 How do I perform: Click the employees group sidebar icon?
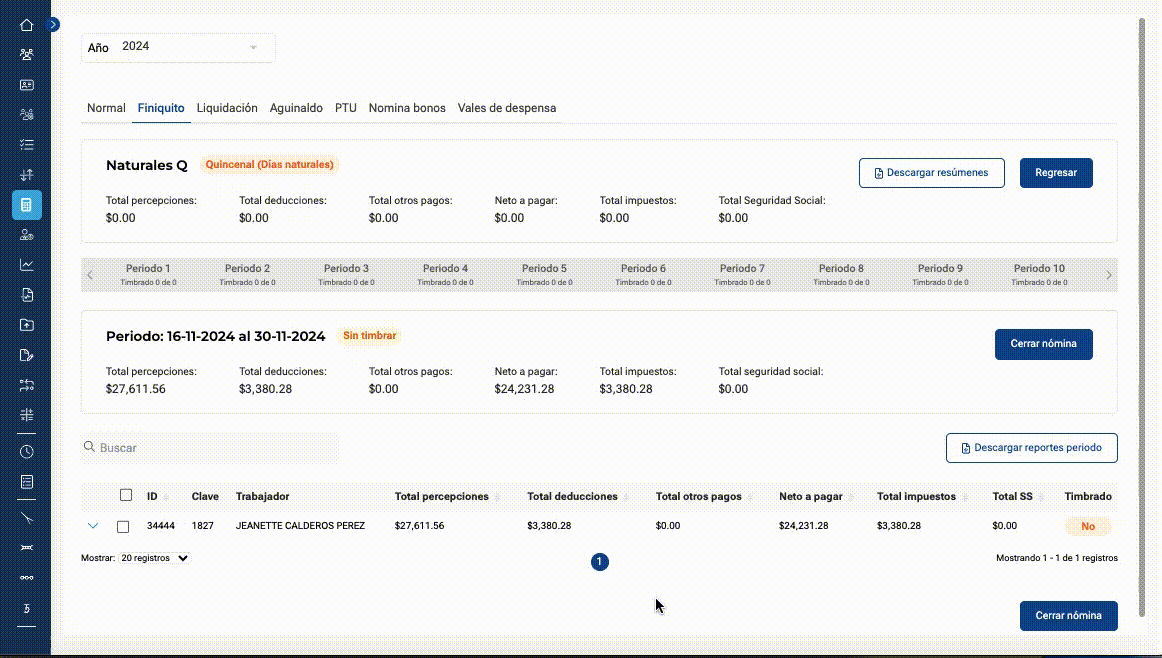pyautogui.click(x=27, y=55)
